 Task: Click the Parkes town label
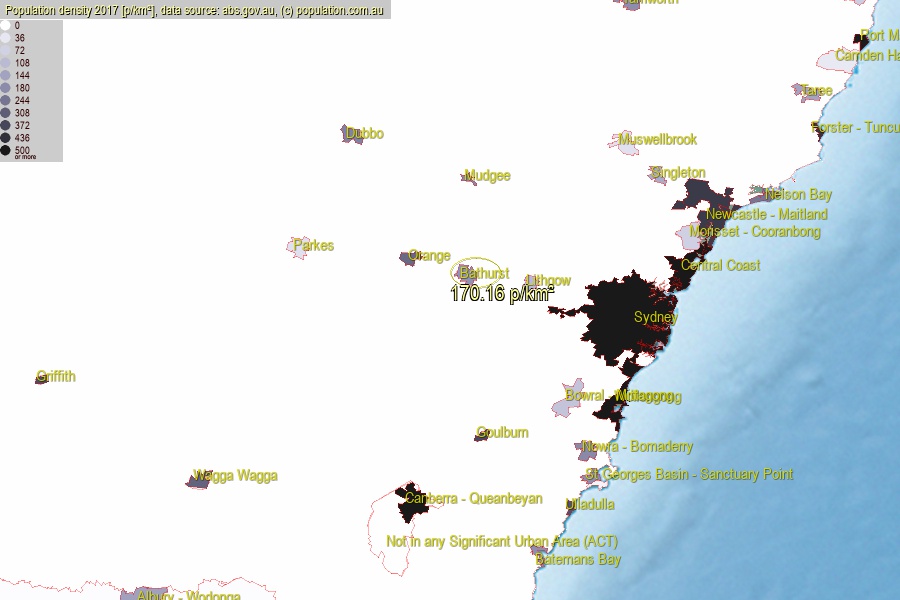point(313,246)
